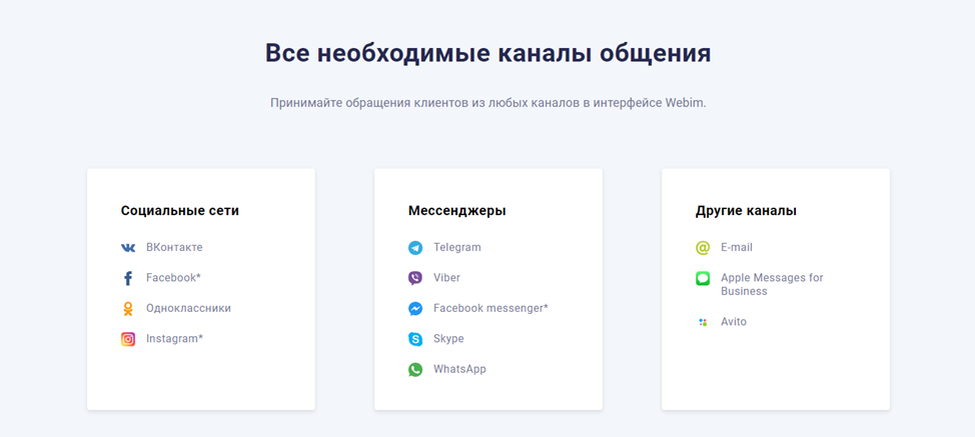Screen dimensions: 975x437
Task: Click the subtitle mentioning Webim interface
Action: coord(488,103)
